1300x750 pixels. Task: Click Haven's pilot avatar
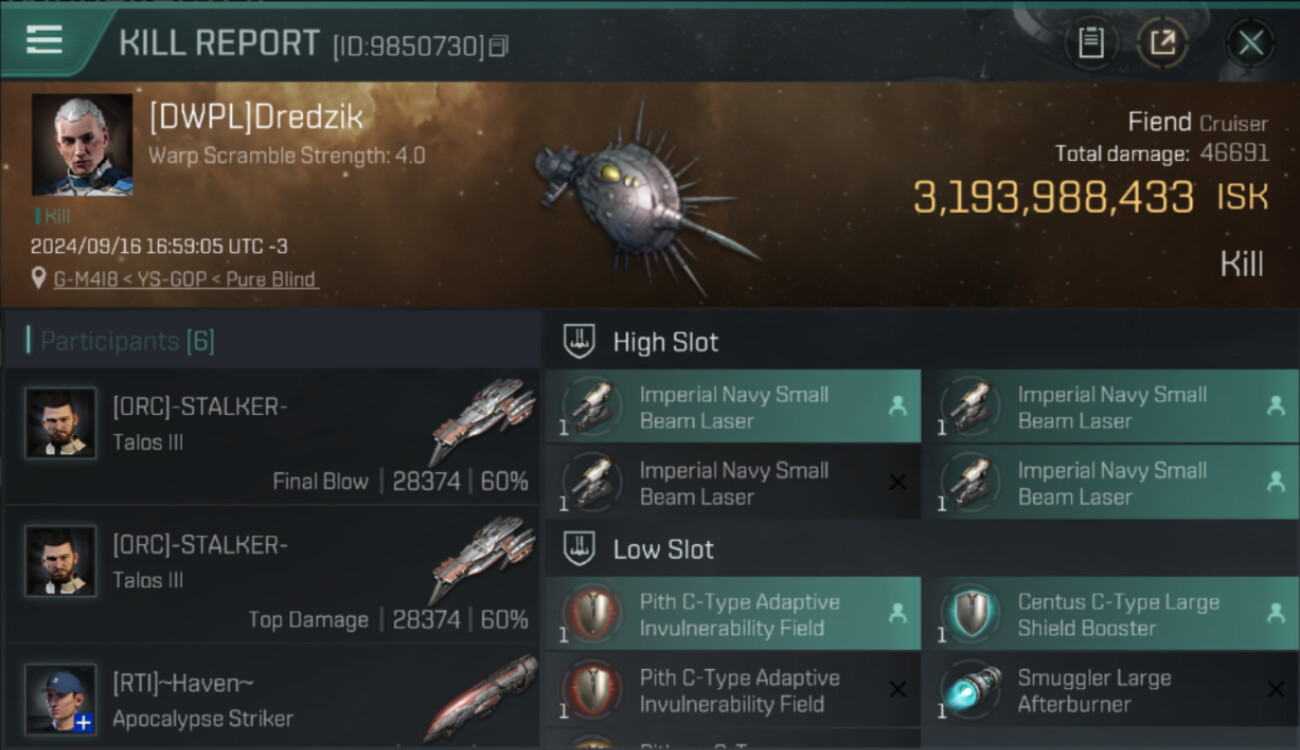61,698
